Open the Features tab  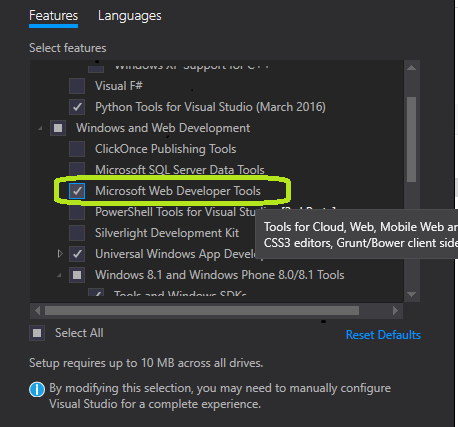[x=53, y=16]
